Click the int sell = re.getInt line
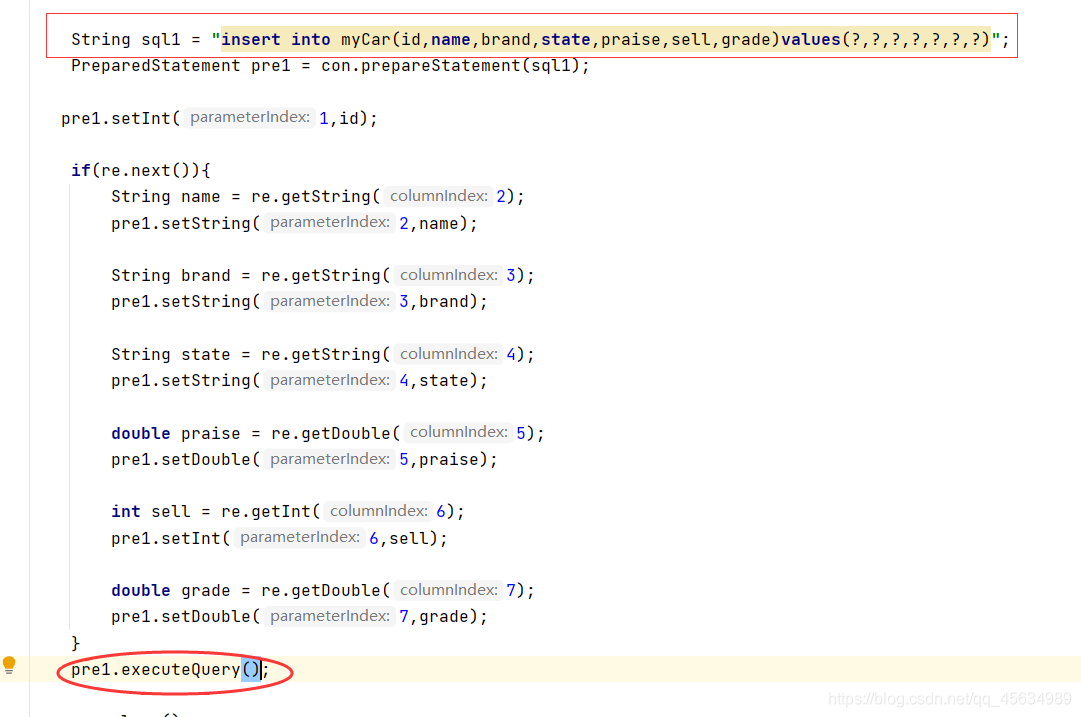The height and width of the screenshot is (717, 1081). [x=287, y=511]
